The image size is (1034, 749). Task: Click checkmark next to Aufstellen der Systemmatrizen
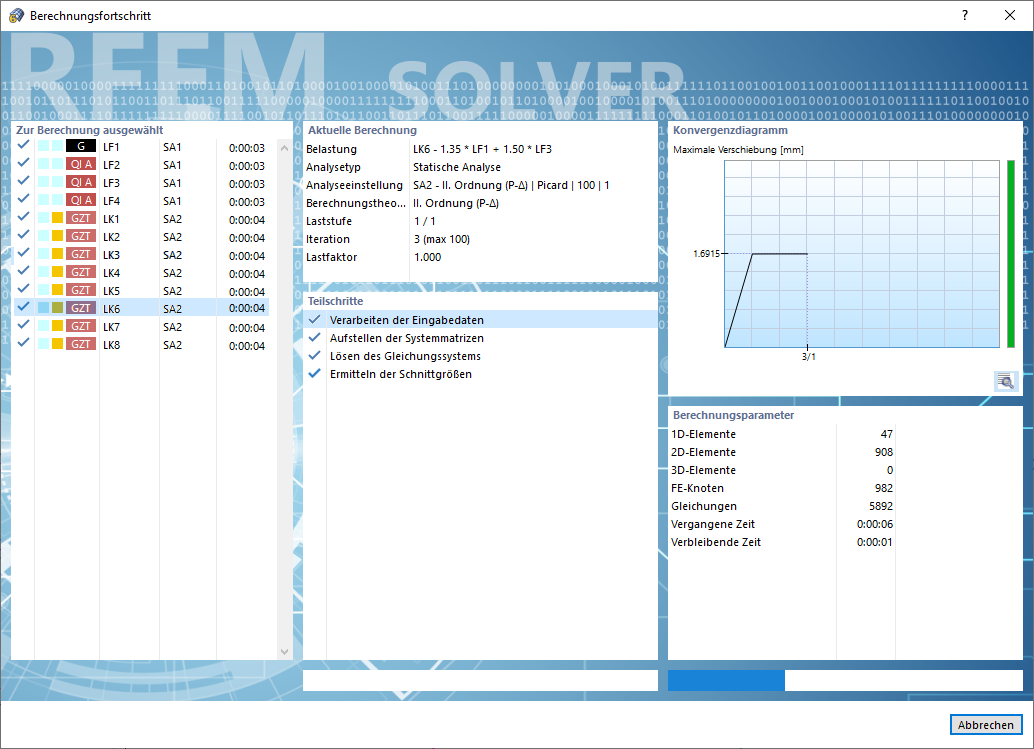[315, 337]
